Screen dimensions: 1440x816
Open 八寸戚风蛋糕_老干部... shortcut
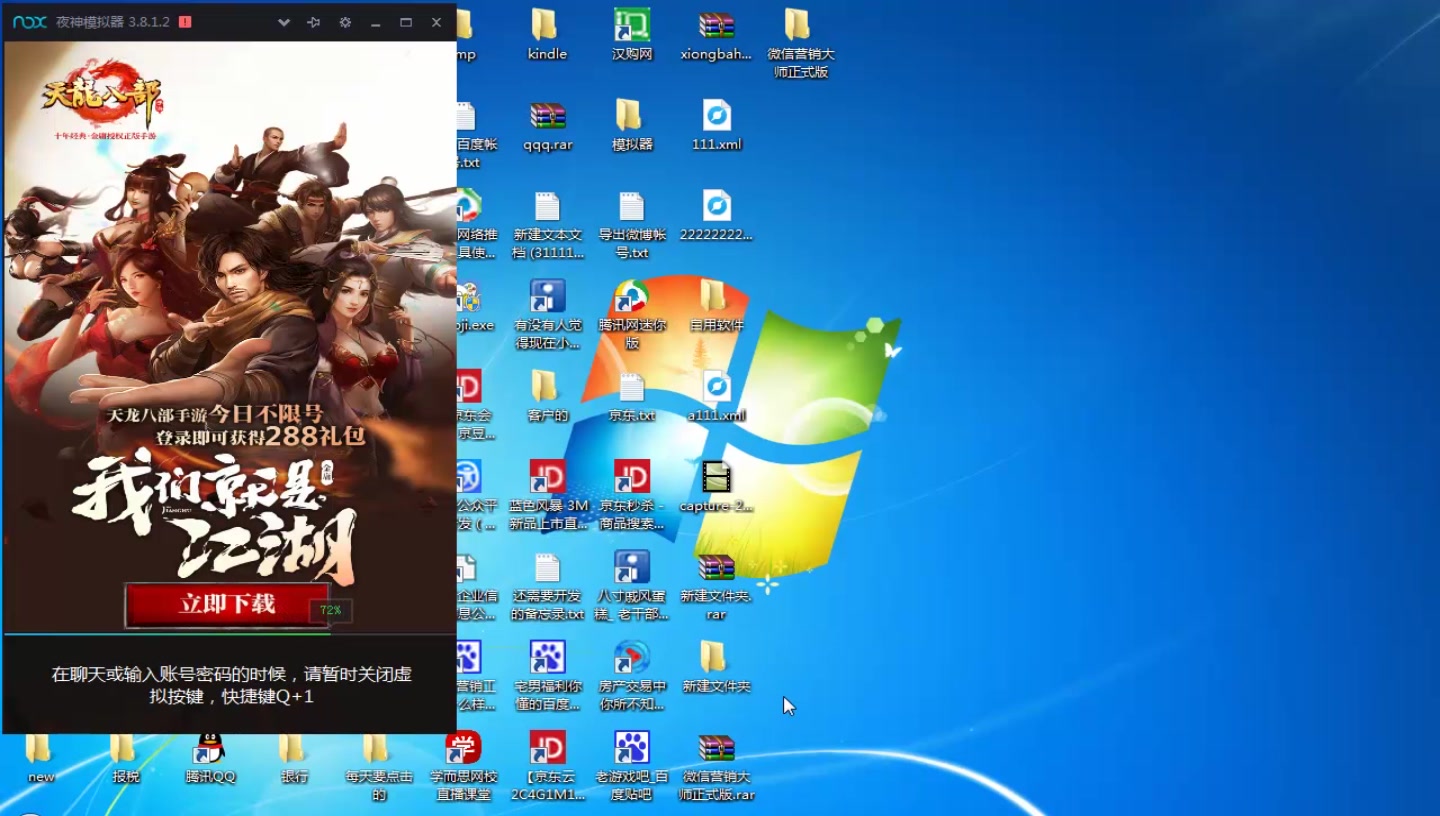coord(632,586)
